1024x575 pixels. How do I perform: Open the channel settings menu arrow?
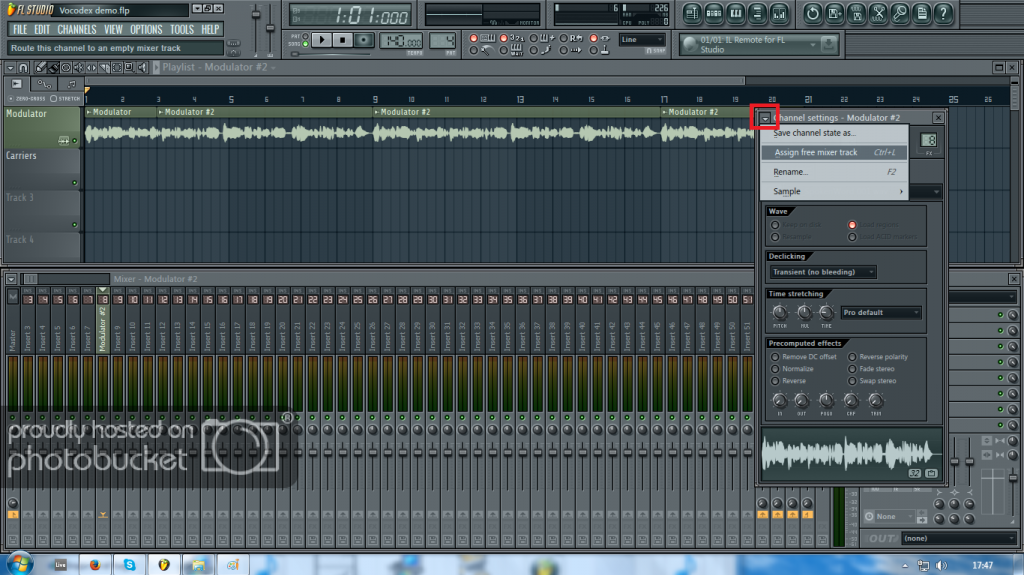(x=765, y=118)
